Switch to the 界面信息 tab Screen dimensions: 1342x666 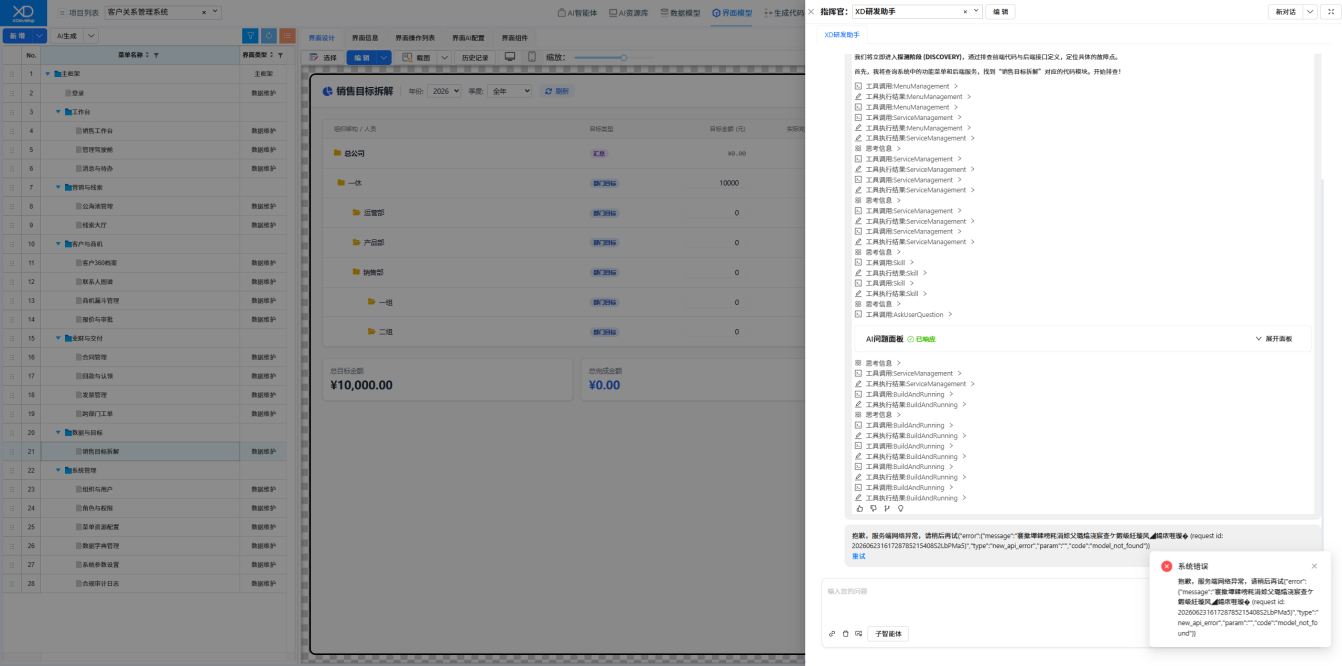point(365,38)
